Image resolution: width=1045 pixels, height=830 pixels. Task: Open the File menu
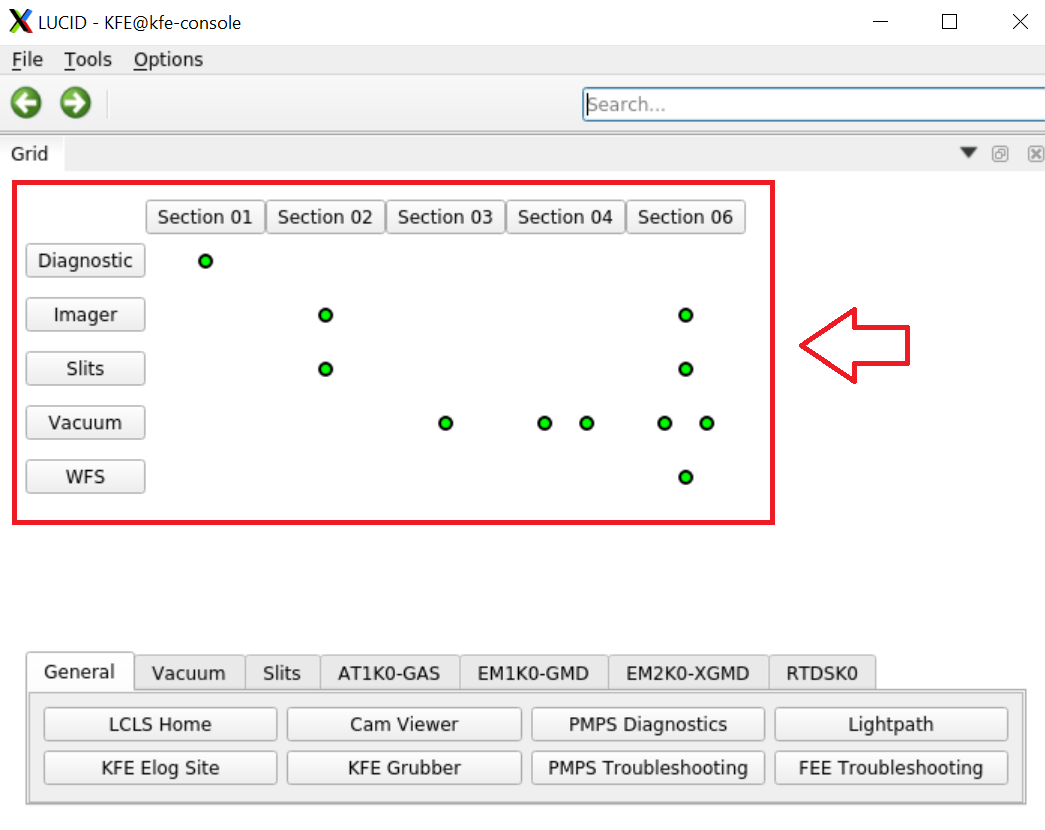(27, 60)
